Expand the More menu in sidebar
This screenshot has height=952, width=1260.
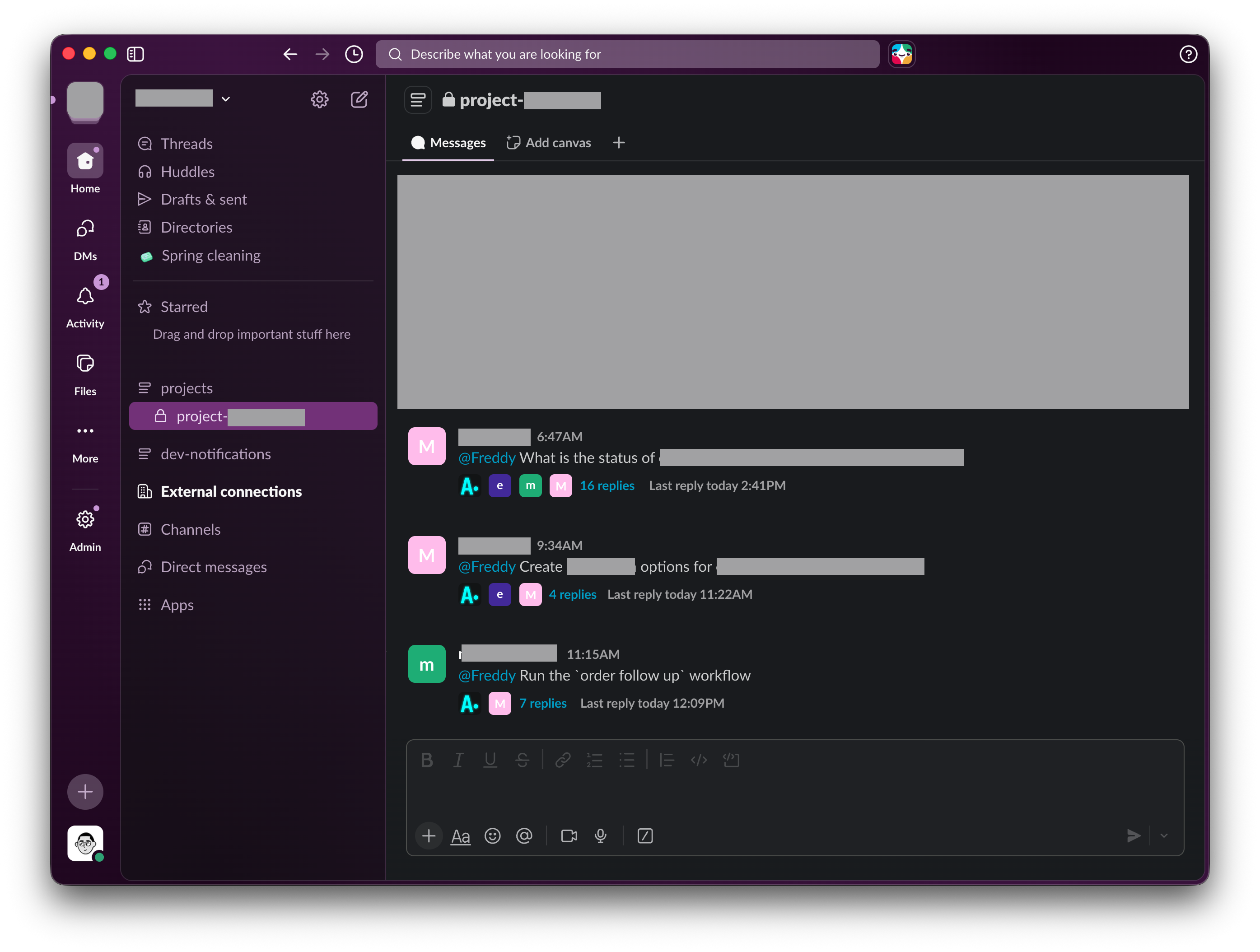pos(85,442)
